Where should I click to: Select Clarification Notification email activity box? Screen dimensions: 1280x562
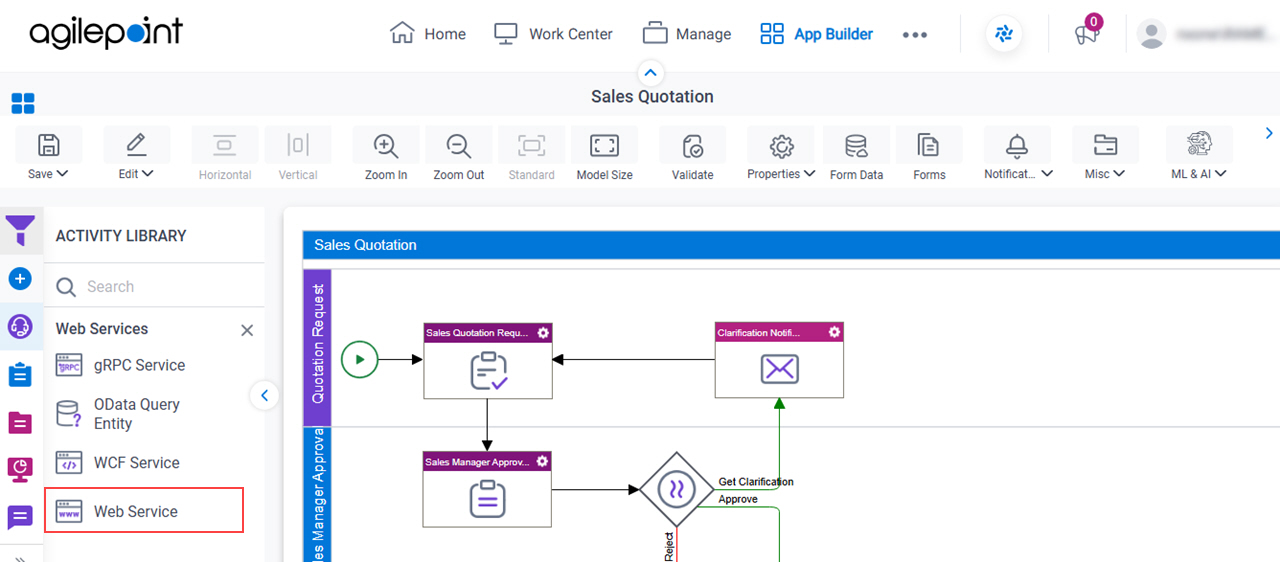[779, 360]
